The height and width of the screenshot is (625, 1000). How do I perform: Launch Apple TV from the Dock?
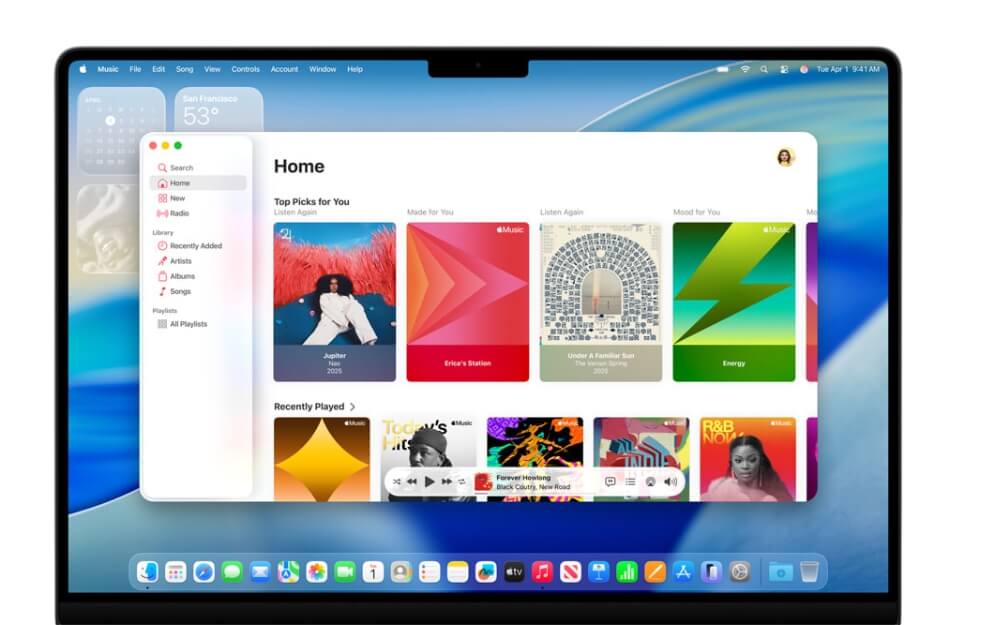pyautogui.click(x=514, y=572)
